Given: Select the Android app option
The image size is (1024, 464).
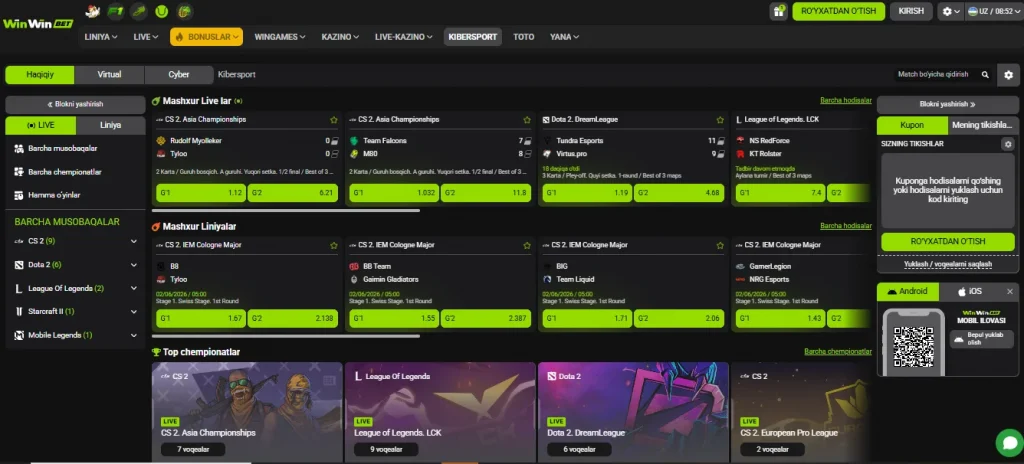Looking at the screenshot, I should point(908,291).
